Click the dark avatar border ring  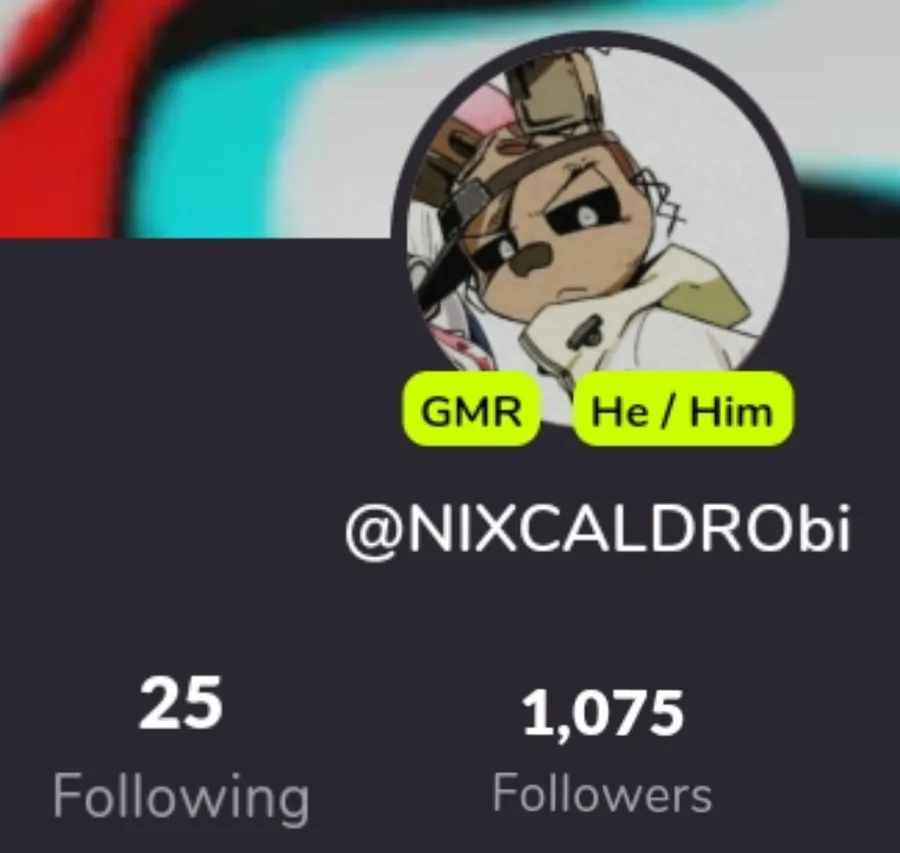point(598,37)
